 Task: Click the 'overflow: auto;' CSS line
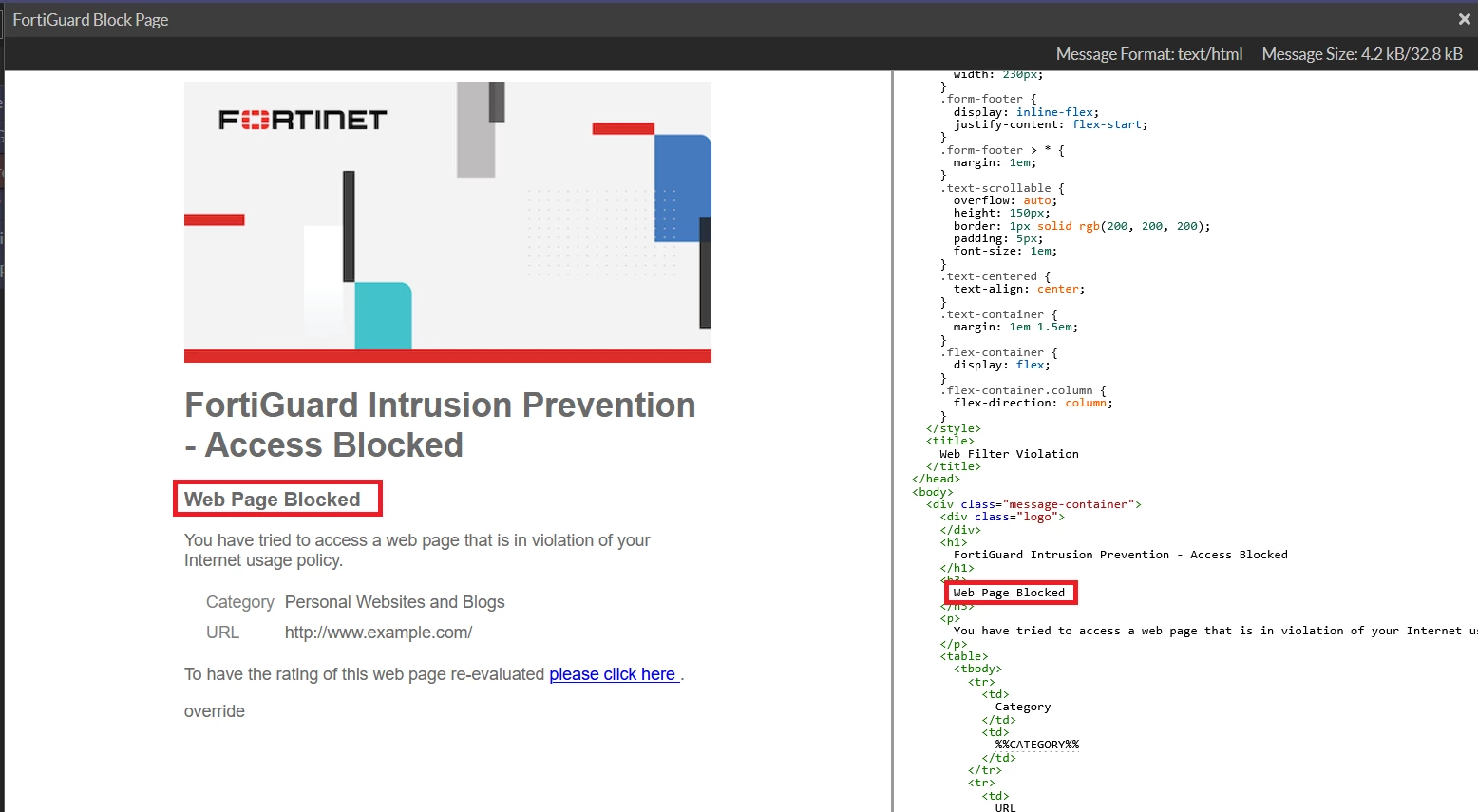pyautogui.click(x=1005, y=200)
